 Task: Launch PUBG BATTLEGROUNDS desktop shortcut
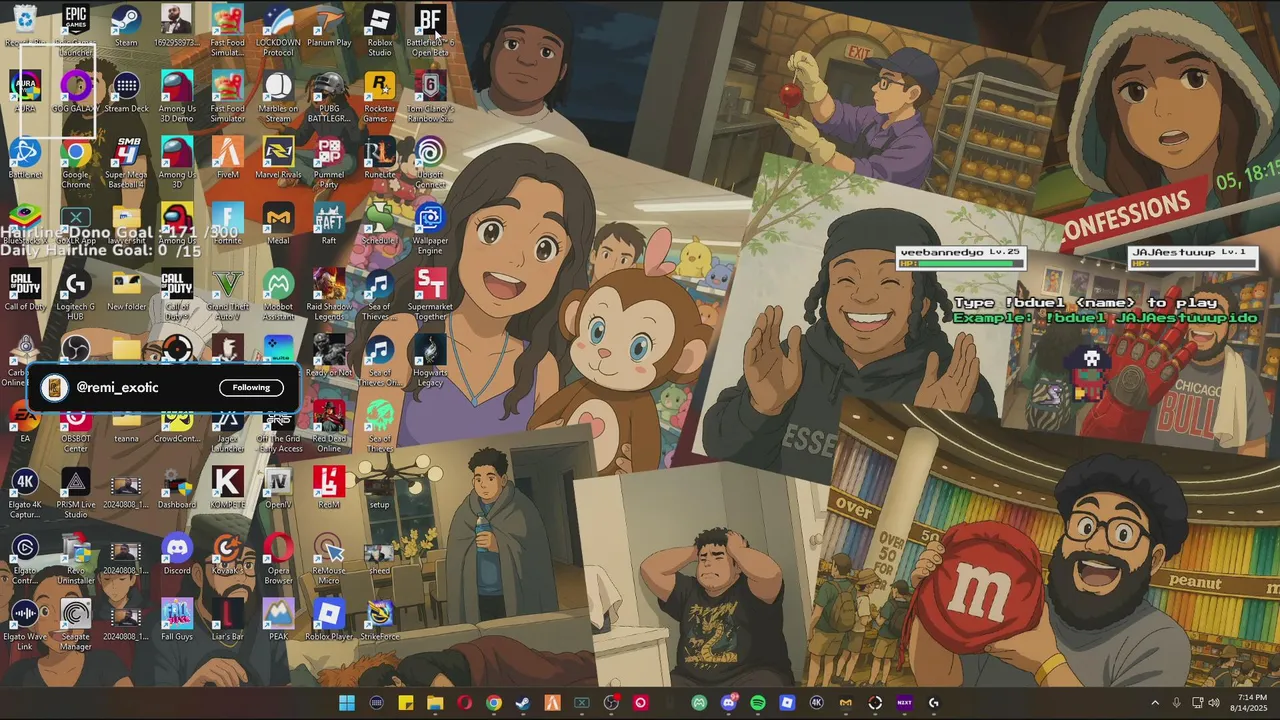(x=329, y=95)
